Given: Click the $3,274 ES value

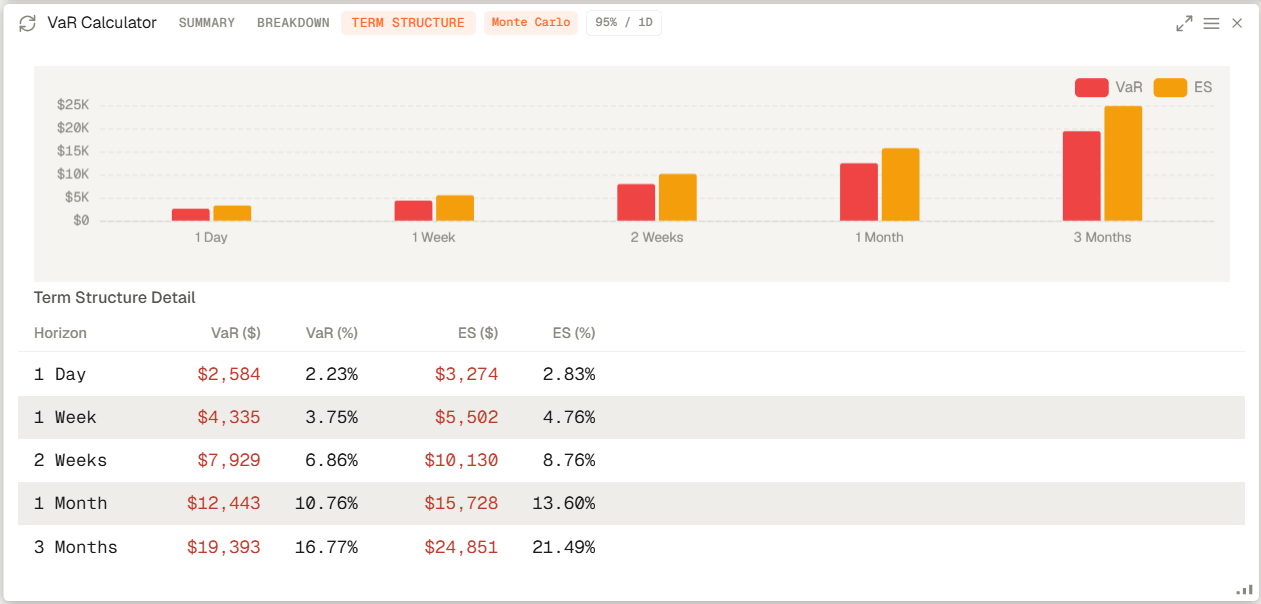Looking at the screenshot, I should tap(466, 374).
